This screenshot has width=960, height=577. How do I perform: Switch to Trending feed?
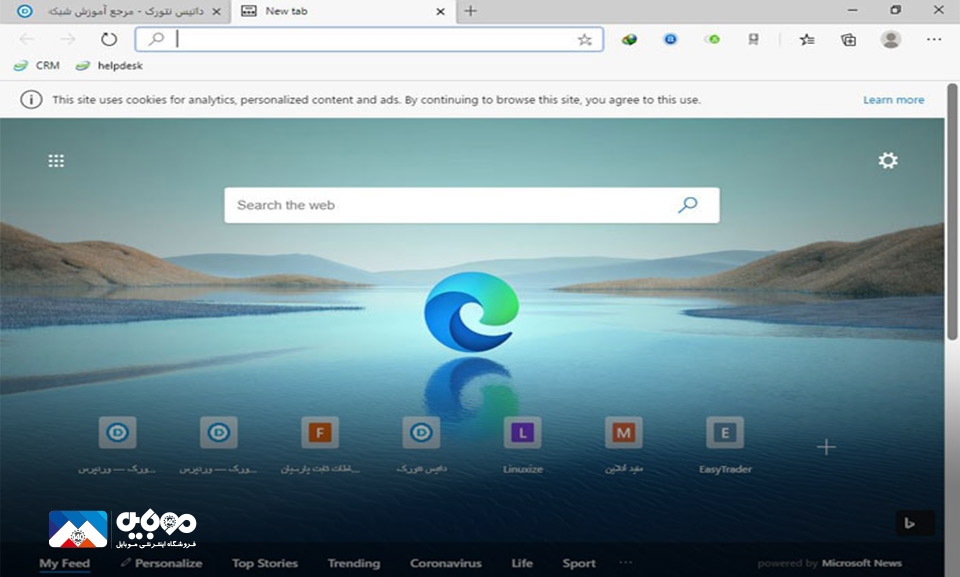point(354,563)
